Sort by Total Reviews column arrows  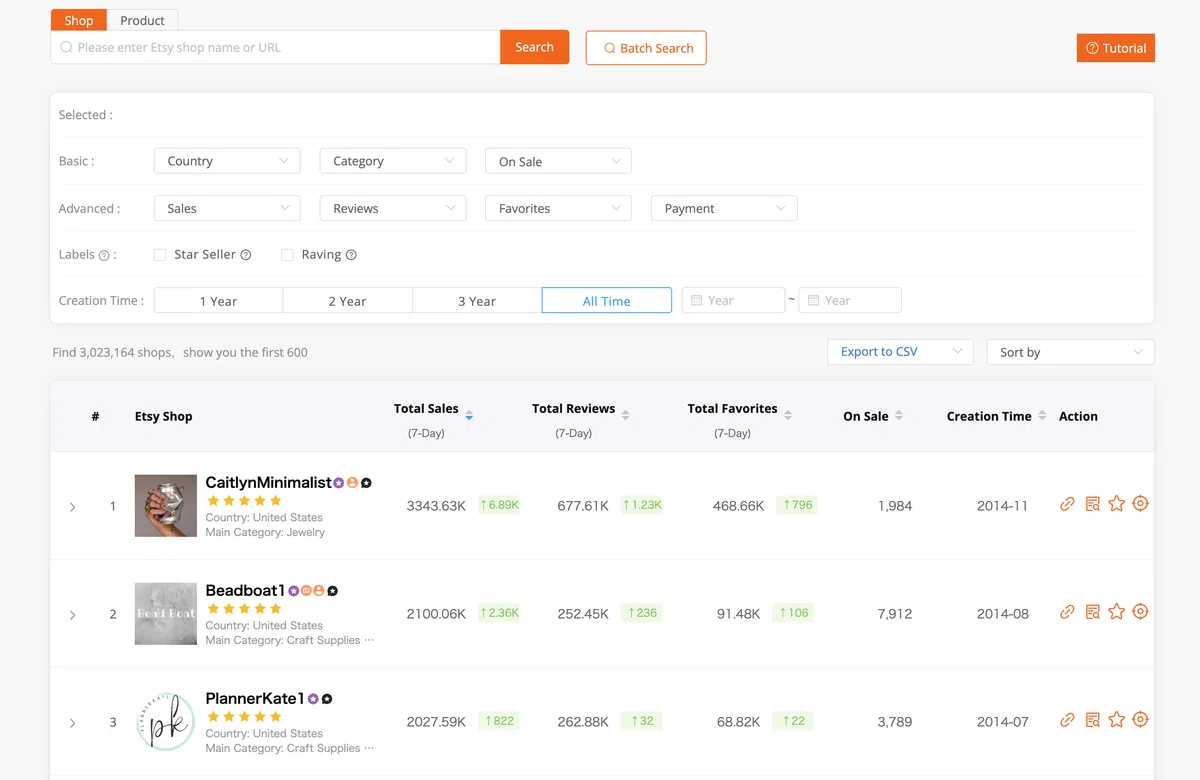tap(626, 415)
